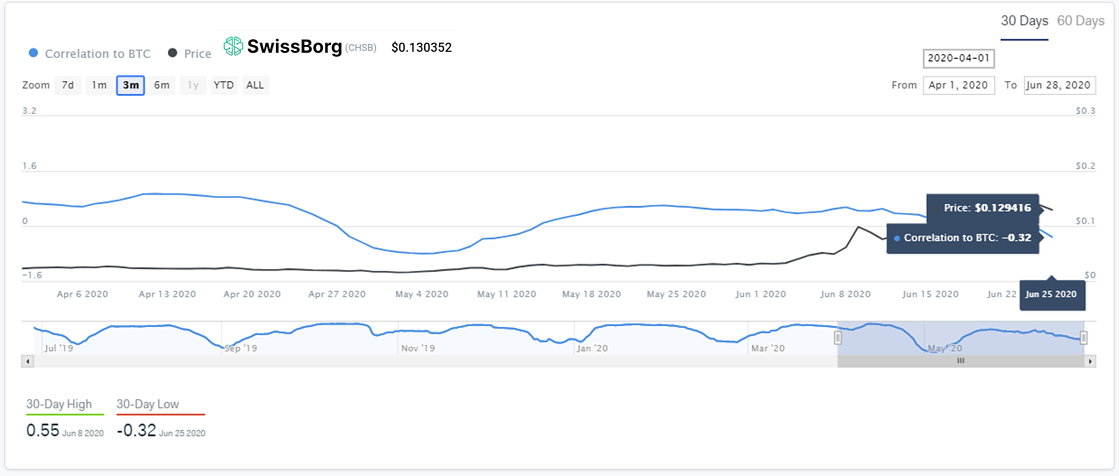The height and width of the screenshot is (476, 1119).
Task: Click the Jun 25 2020 date flag
Action: point(1052,294)
